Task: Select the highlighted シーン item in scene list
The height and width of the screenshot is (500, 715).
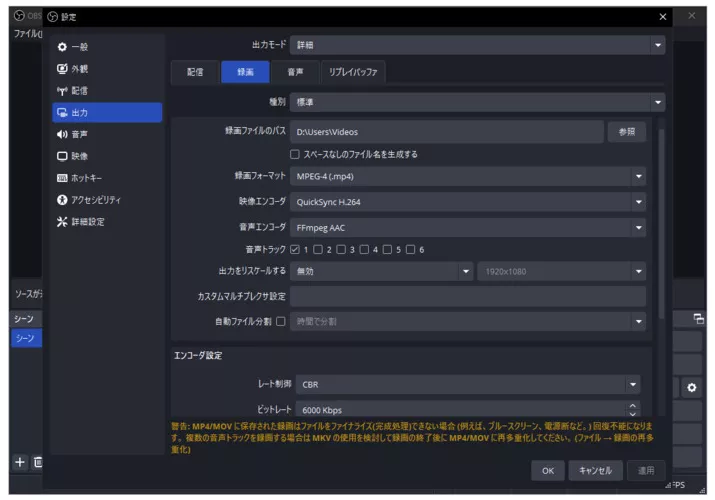Action: tap(26, 338)
